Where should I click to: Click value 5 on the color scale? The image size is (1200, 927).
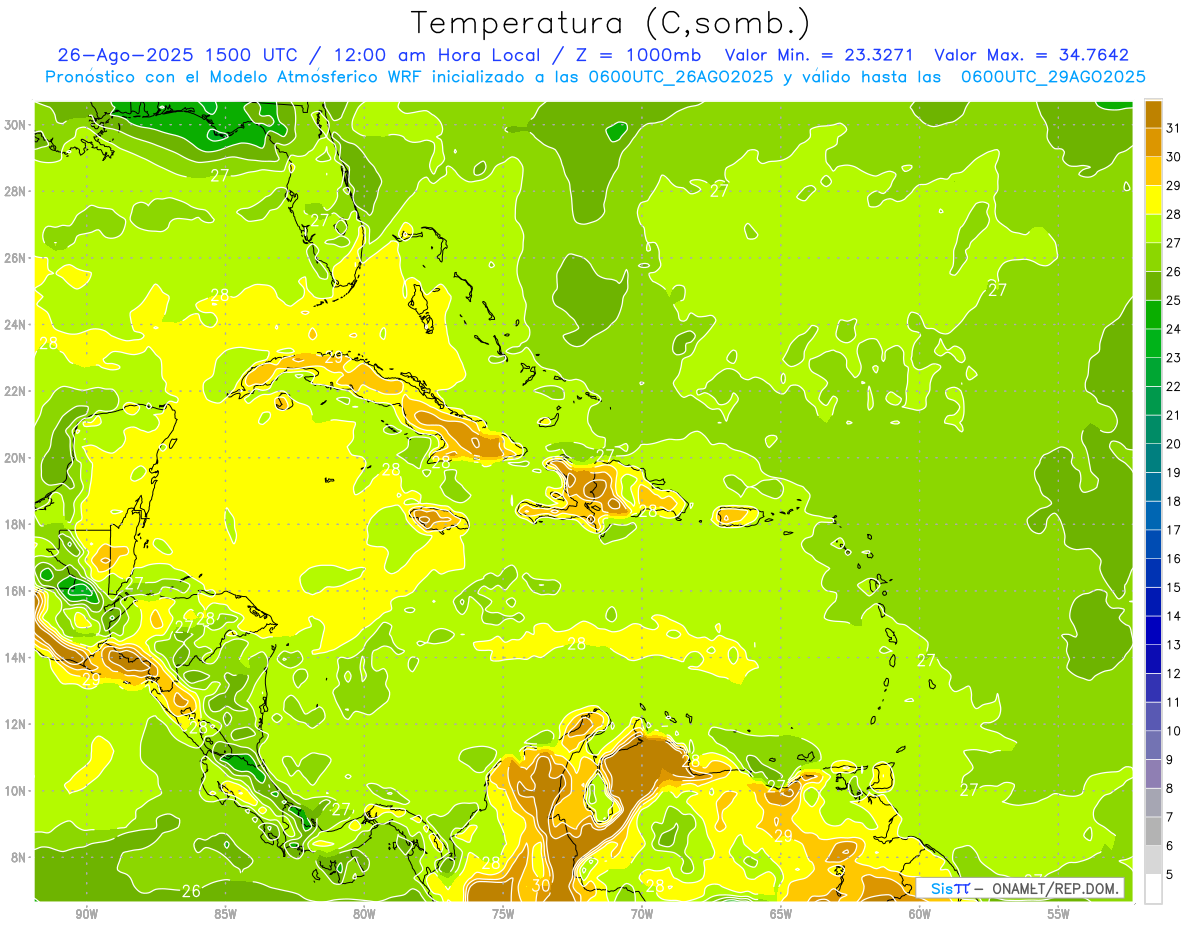pos(1170,875)
